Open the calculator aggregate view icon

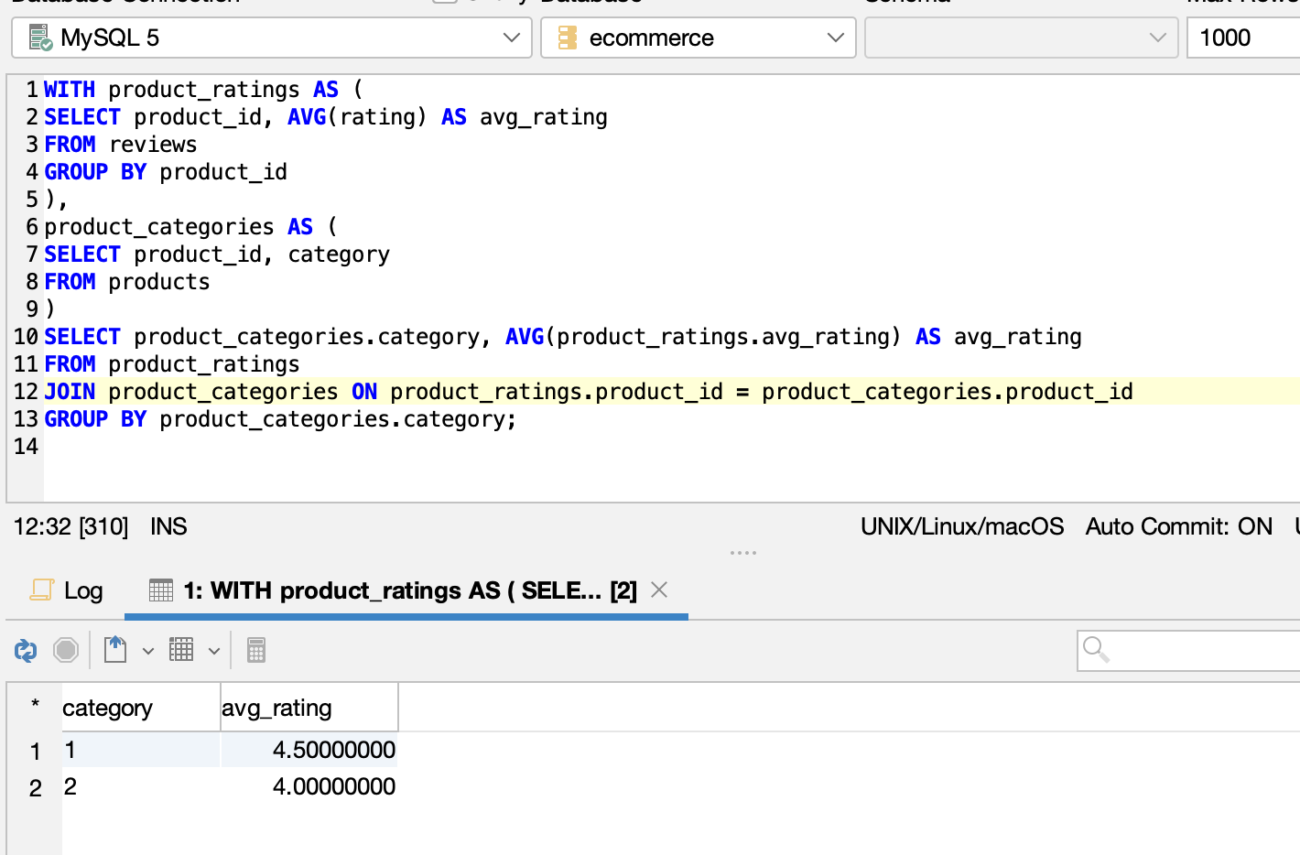pyautogui.click(x=256, y=649)
